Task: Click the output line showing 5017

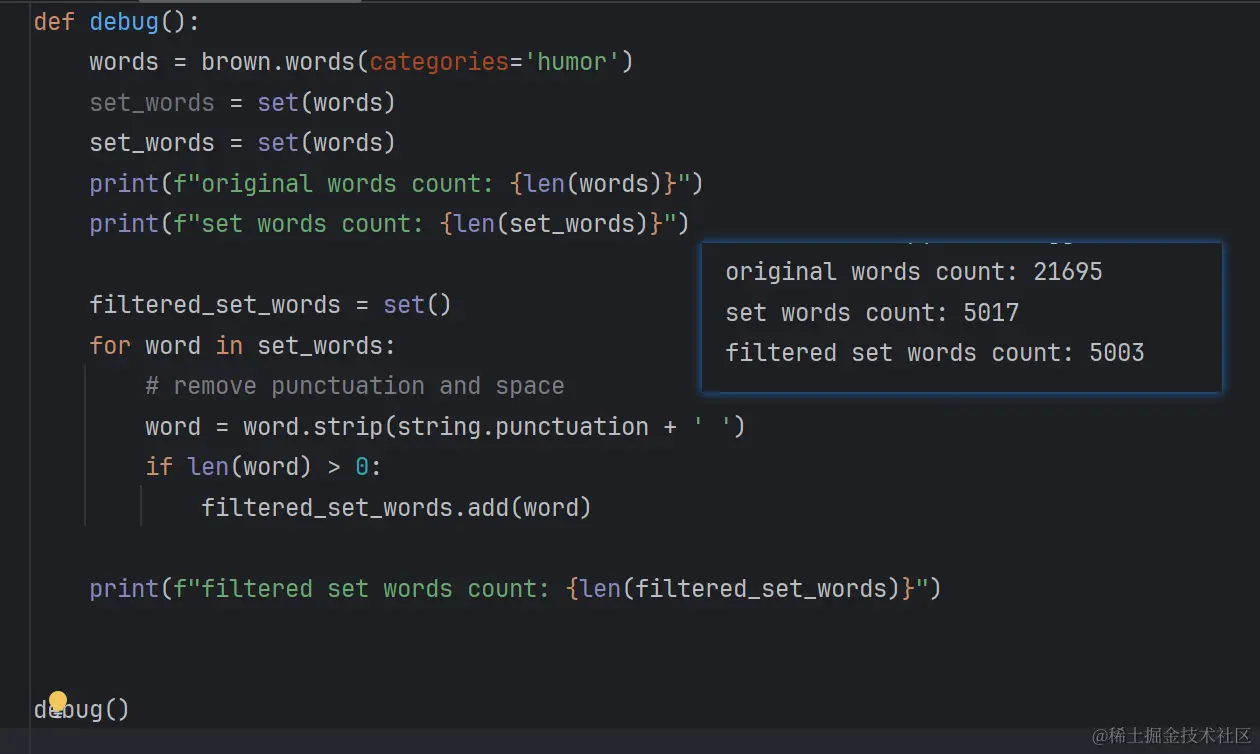Action: (x=871, y=313)
